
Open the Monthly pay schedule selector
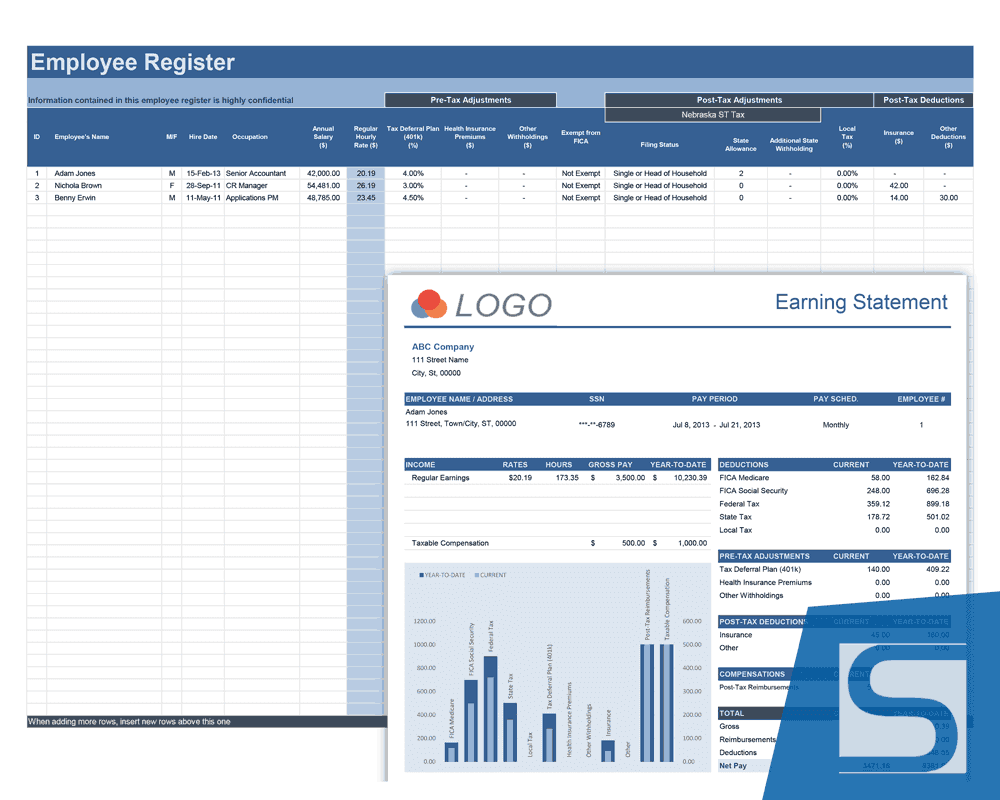(837, 424)
